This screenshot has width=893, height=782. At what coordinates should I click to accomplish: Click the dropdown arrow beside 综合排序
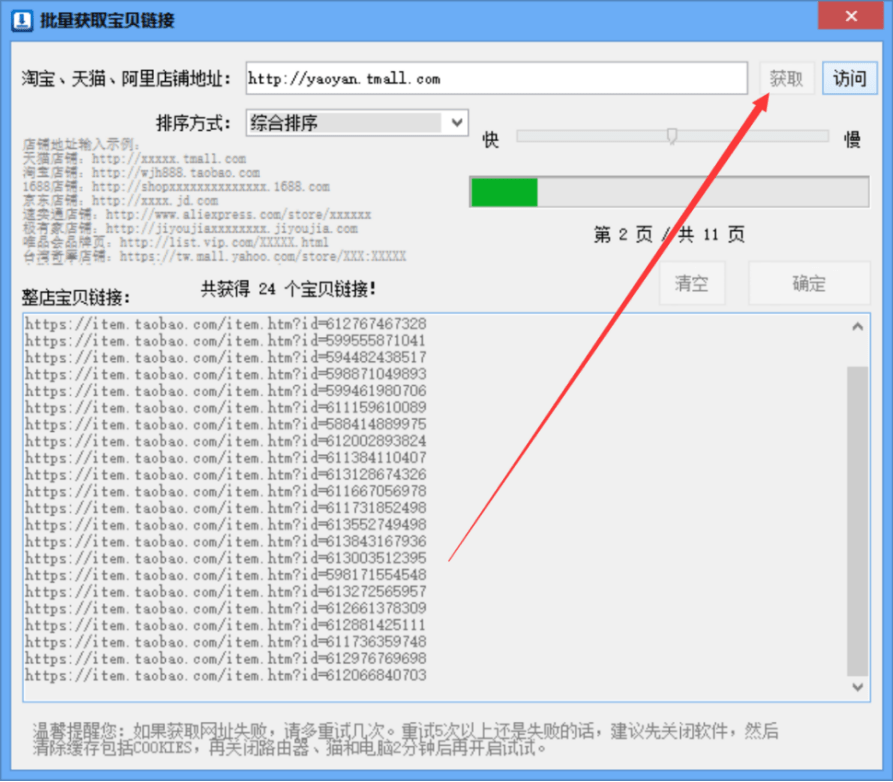458,122
